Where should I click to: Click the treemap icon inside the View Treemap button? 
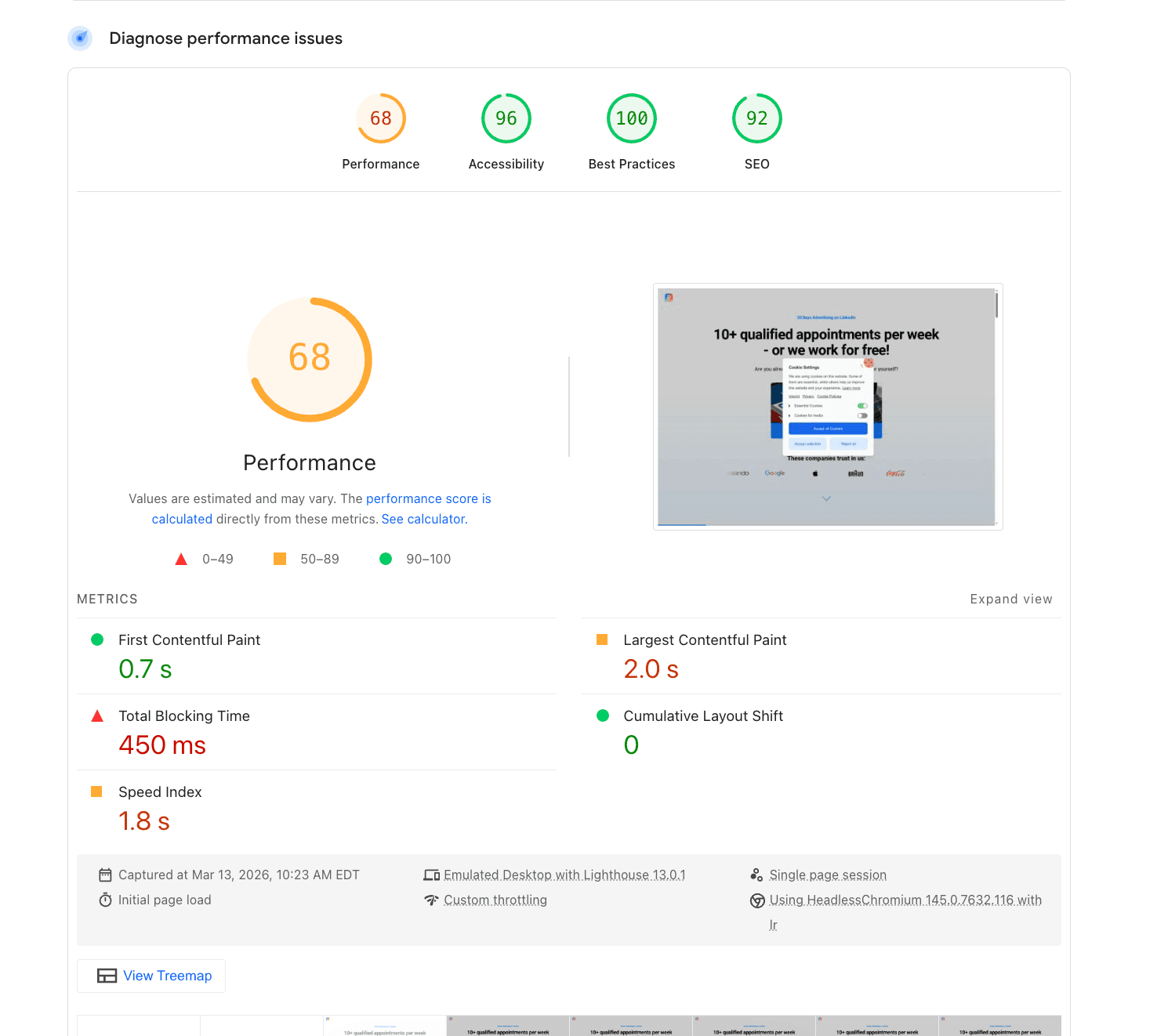[x=106, y=976]
